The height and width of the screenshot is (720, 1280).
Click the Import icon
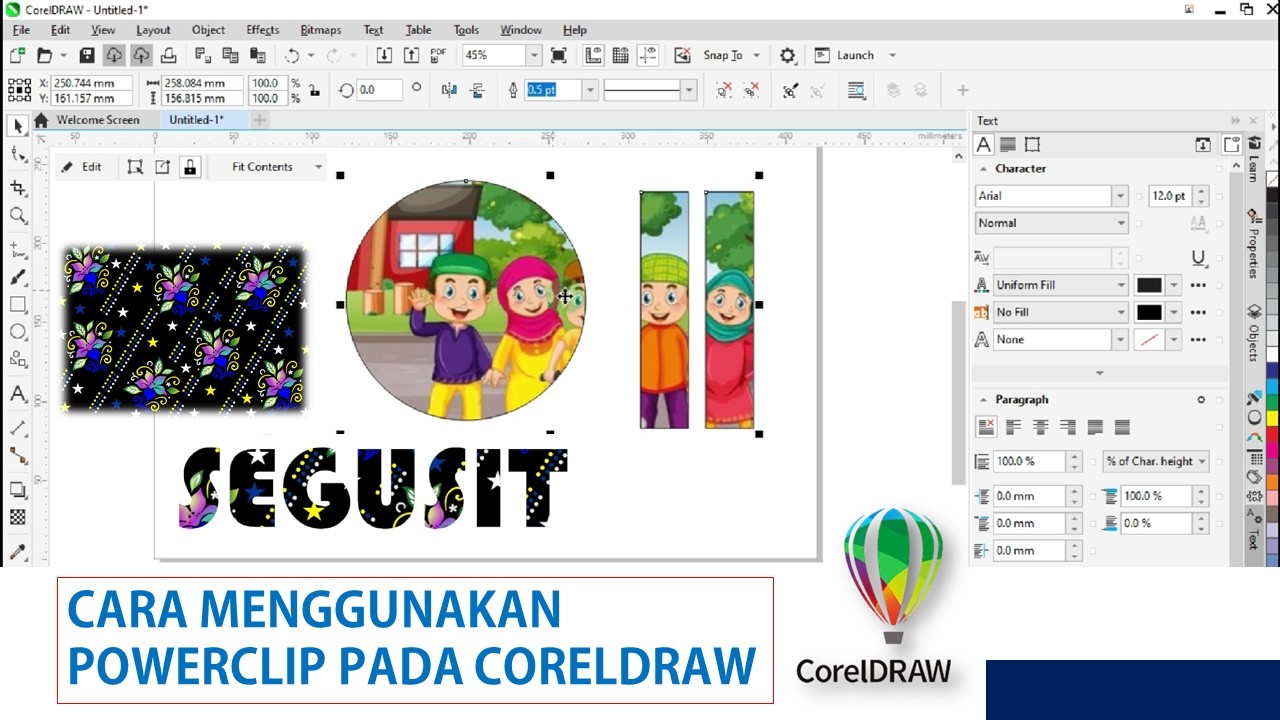pyautogui.click(x=384, y=55)
